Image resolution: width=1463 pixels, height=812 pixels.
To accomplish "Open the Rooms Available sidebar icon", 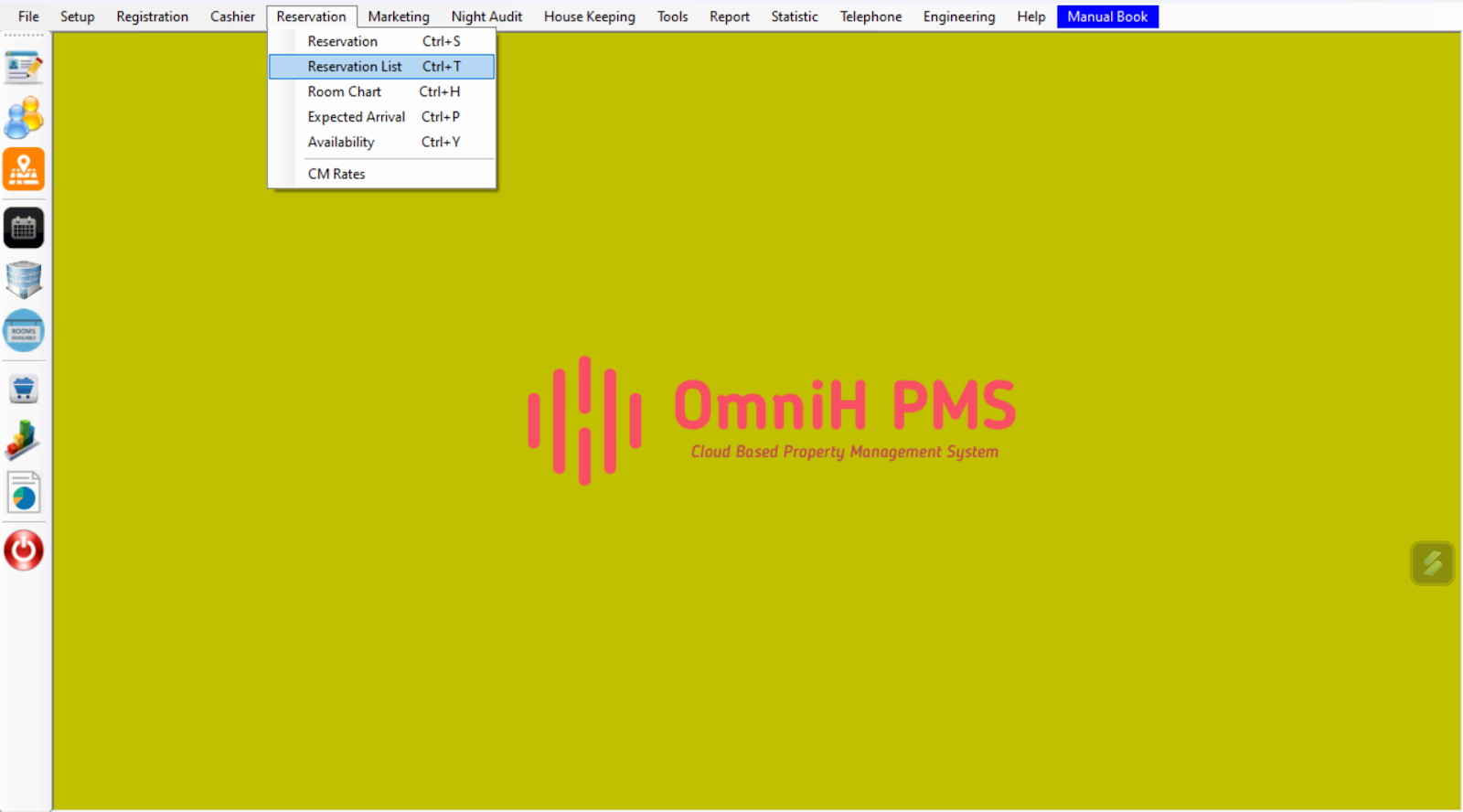I will (x=24, y=331).
